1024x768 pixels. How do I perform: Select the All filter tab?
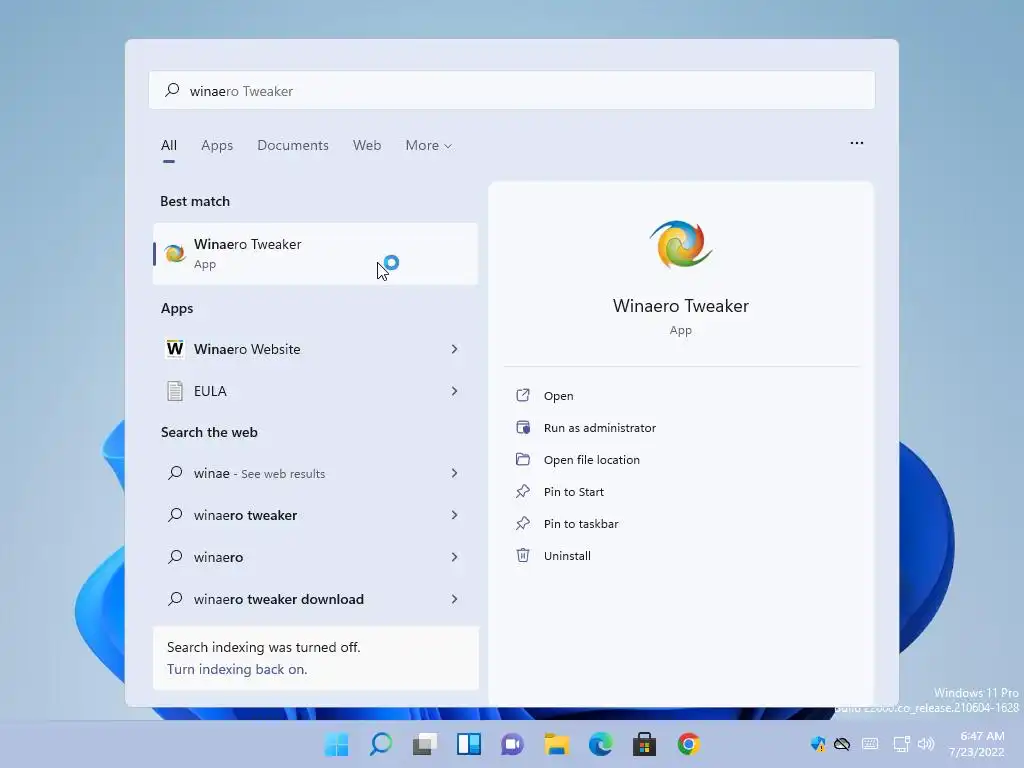click(x=168, y=145)
